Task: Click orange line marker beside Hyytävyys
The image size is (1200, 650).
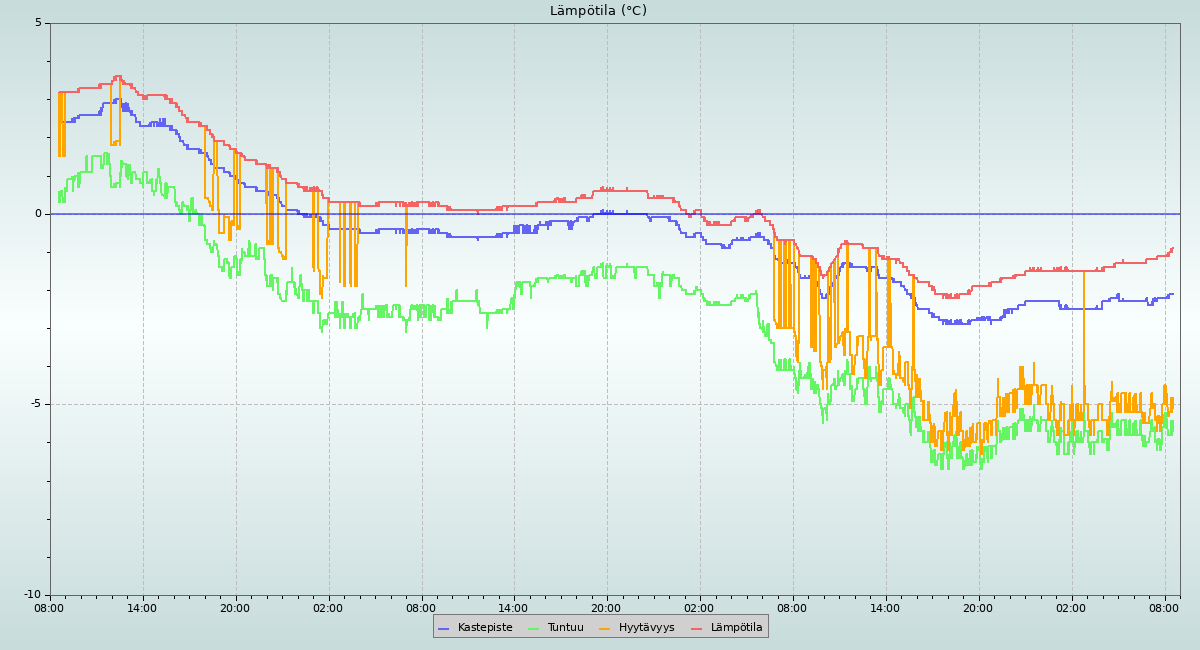Action: [x=605, y=628]
